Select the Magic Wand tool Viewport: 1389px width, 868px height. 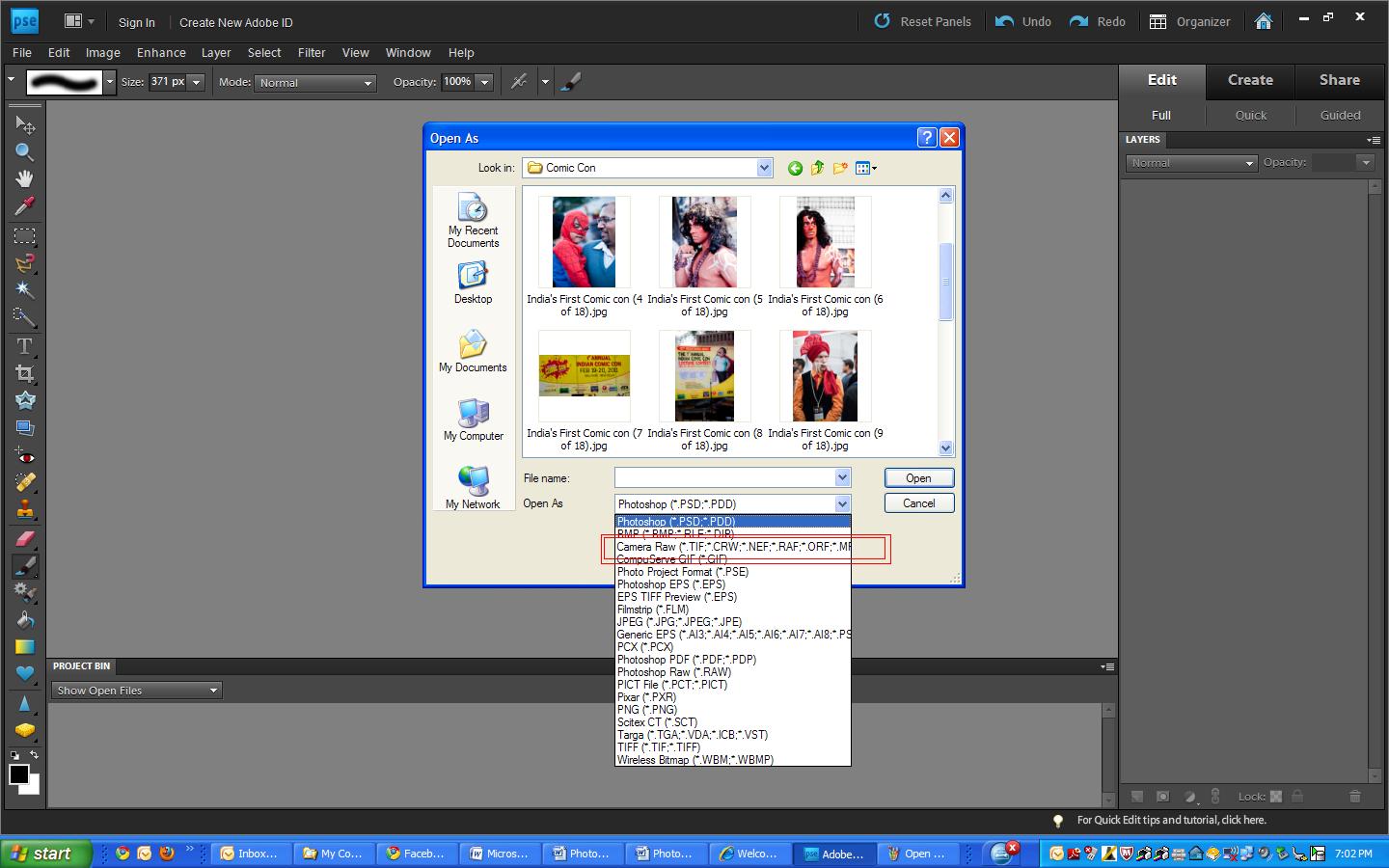point(25,290)
